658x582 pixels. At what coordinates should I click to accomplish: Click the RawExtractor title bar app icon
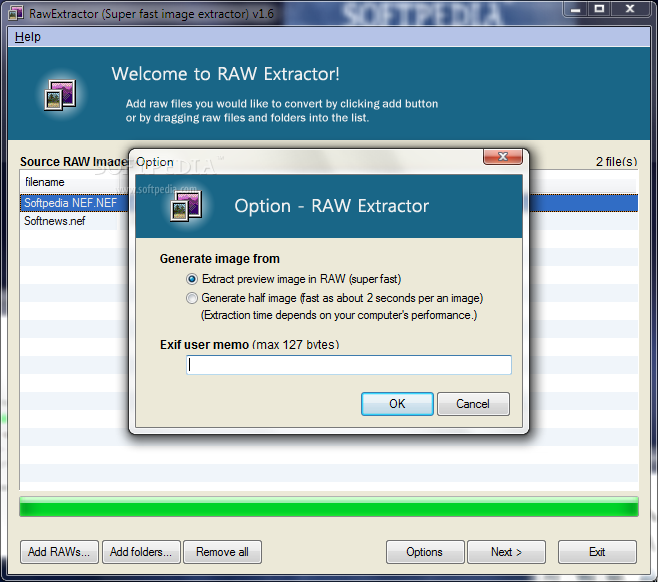click(x=16, y=13)
